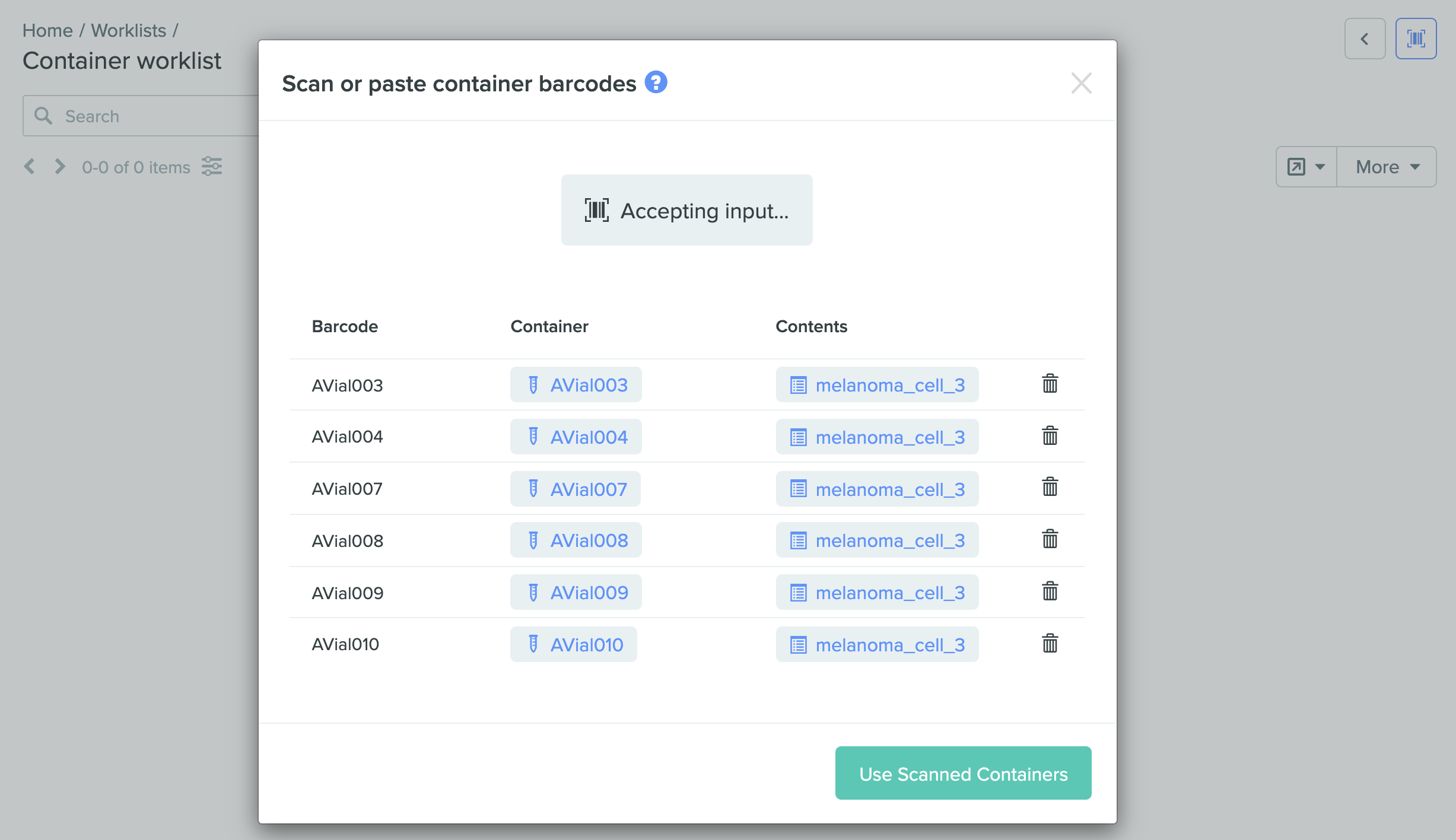This screenshot has width=1456, height=840.
Task: Click the Worklists breadcrumb link
Action: click(128, 30)
